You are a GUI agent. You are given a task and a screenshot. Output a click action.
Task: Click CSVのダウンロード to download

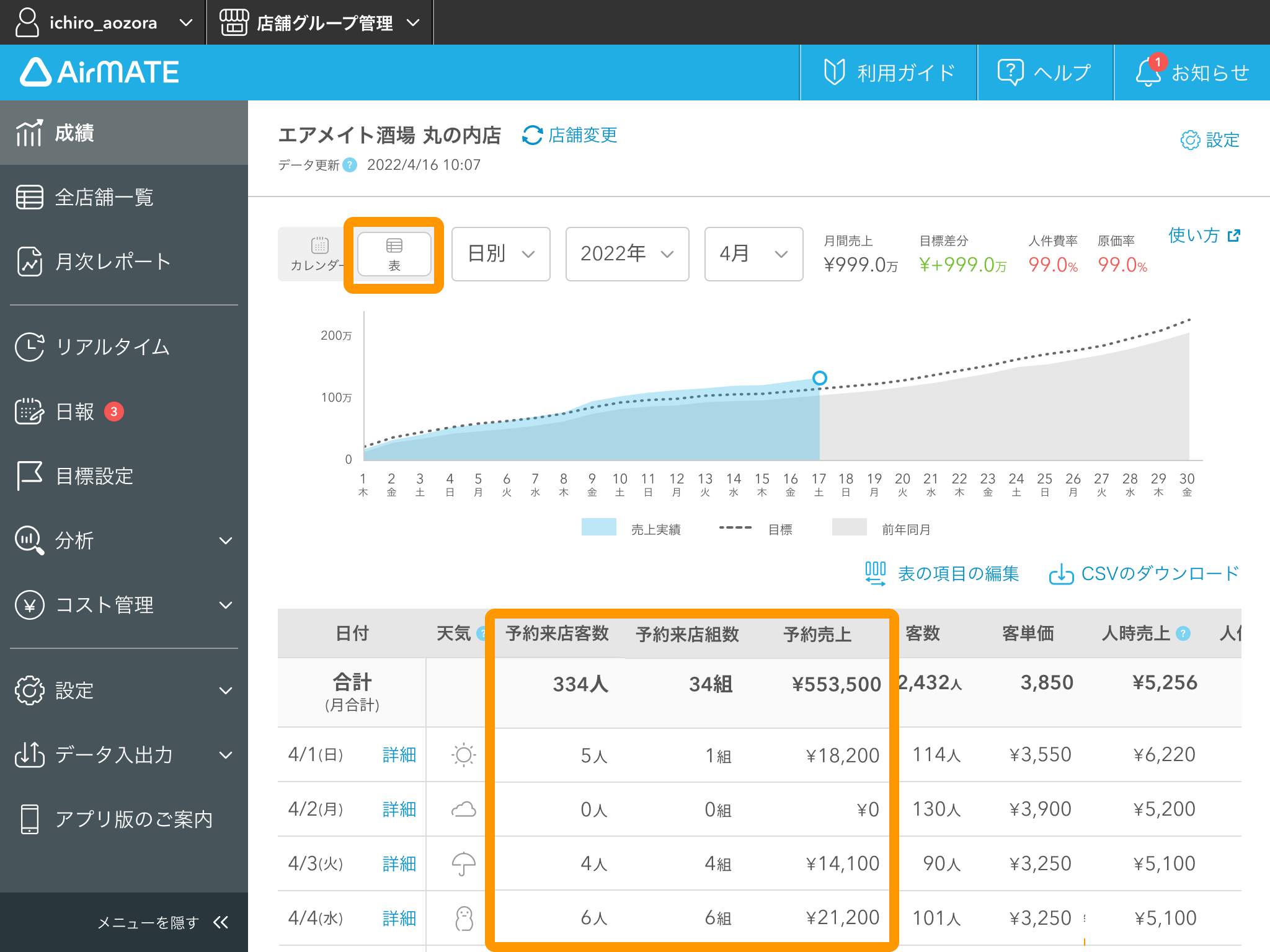[x=1144, y=573]
